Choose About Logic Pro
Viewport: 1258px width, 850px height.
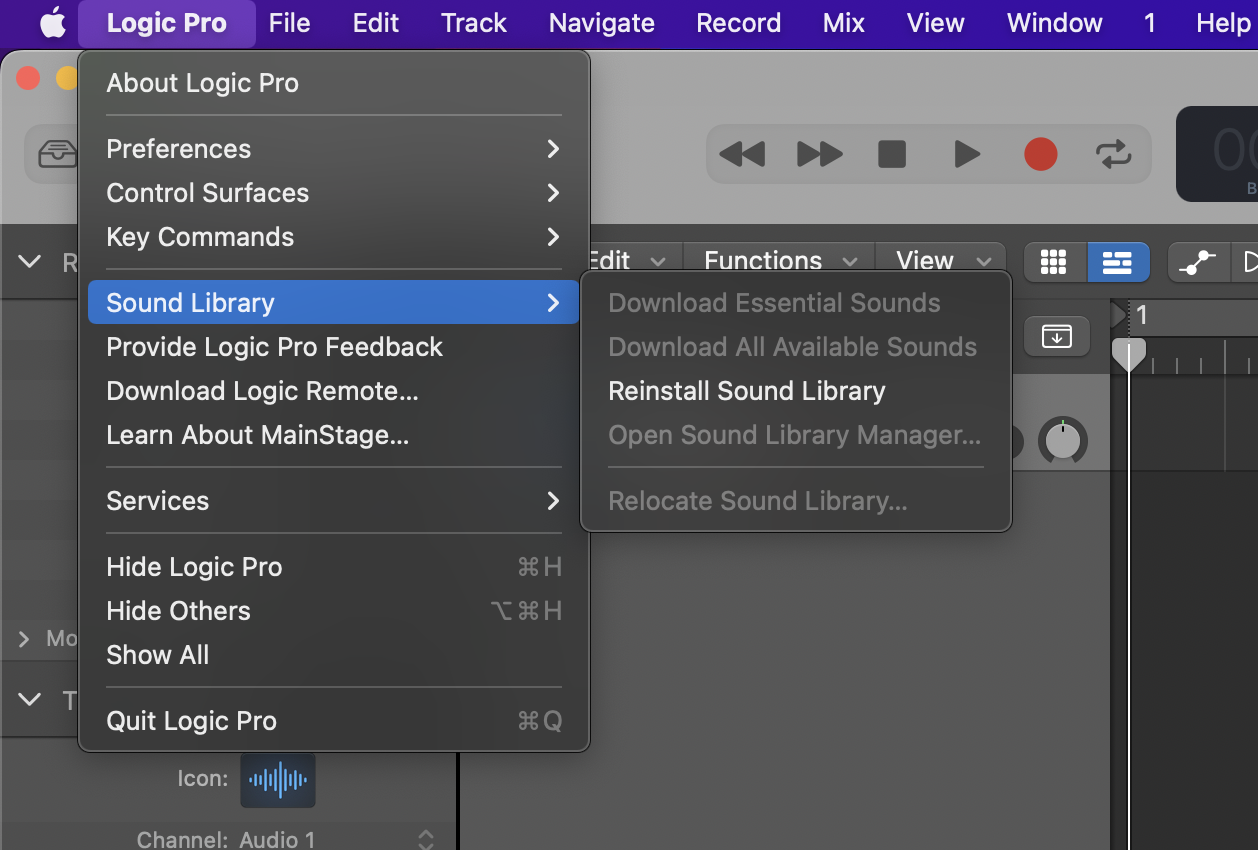coord(333,83)
